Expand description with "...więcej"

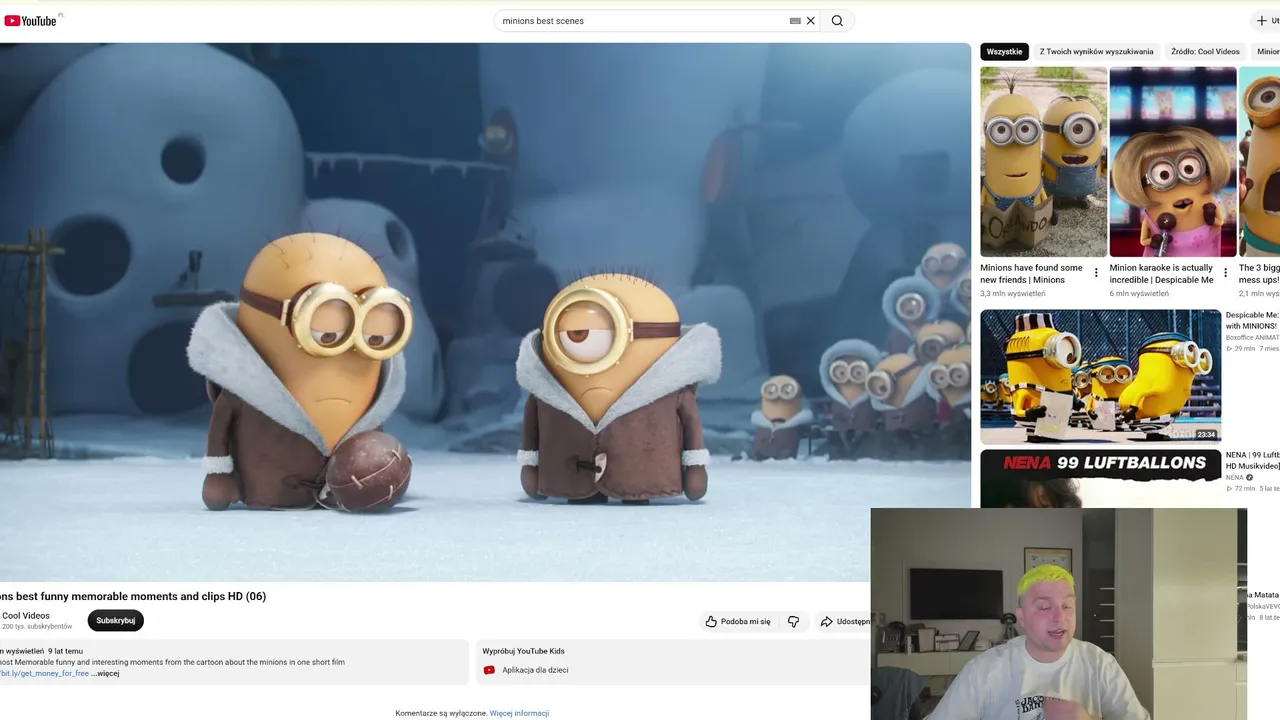(x=106, y=674)
